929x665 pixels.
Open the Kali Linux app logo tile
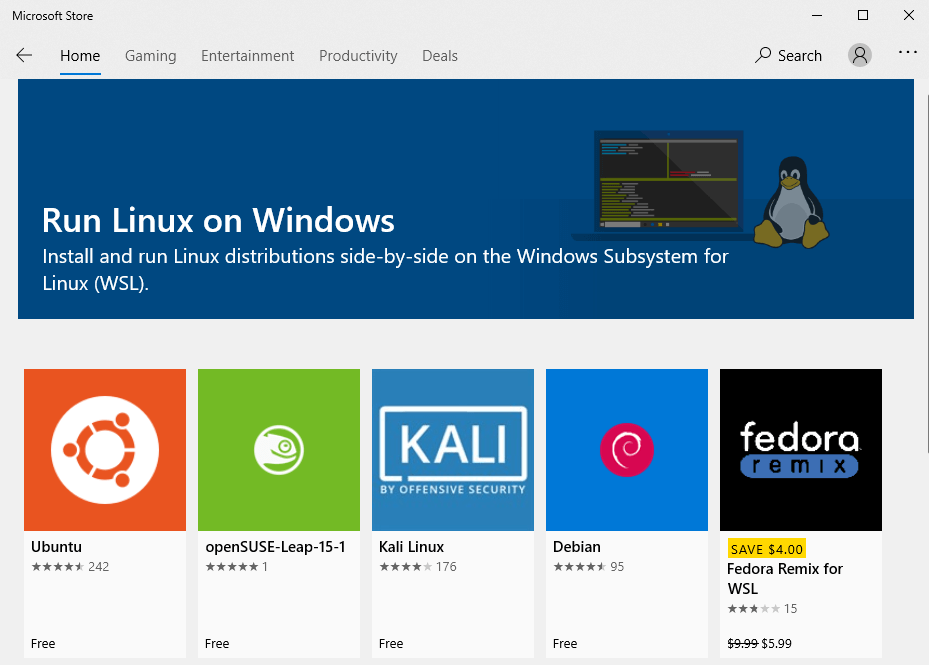pos(453,450)
